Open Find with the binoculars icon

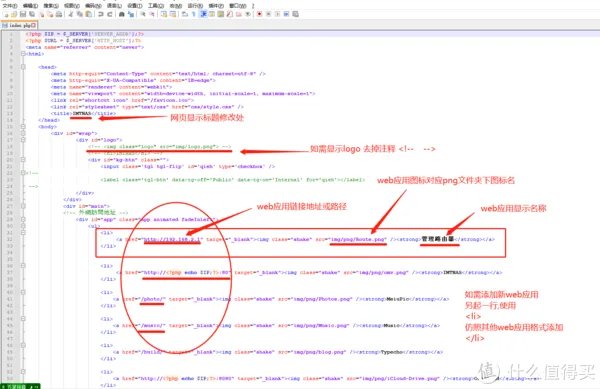pyautogui.click(x=121, y=14)
